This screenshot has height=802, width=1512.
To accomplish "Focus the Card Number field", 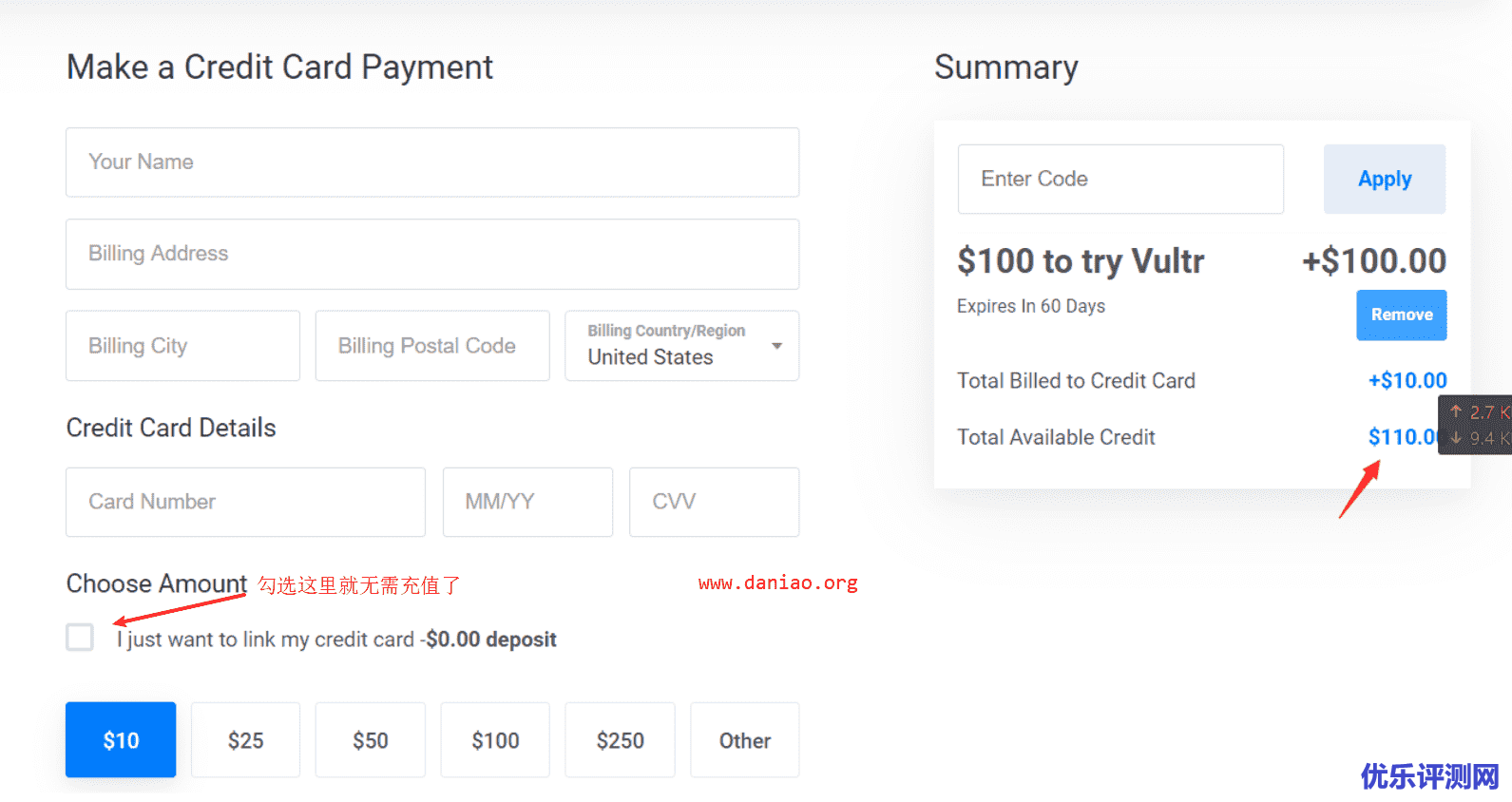I will pyautogui.click(x=245, y=502).
